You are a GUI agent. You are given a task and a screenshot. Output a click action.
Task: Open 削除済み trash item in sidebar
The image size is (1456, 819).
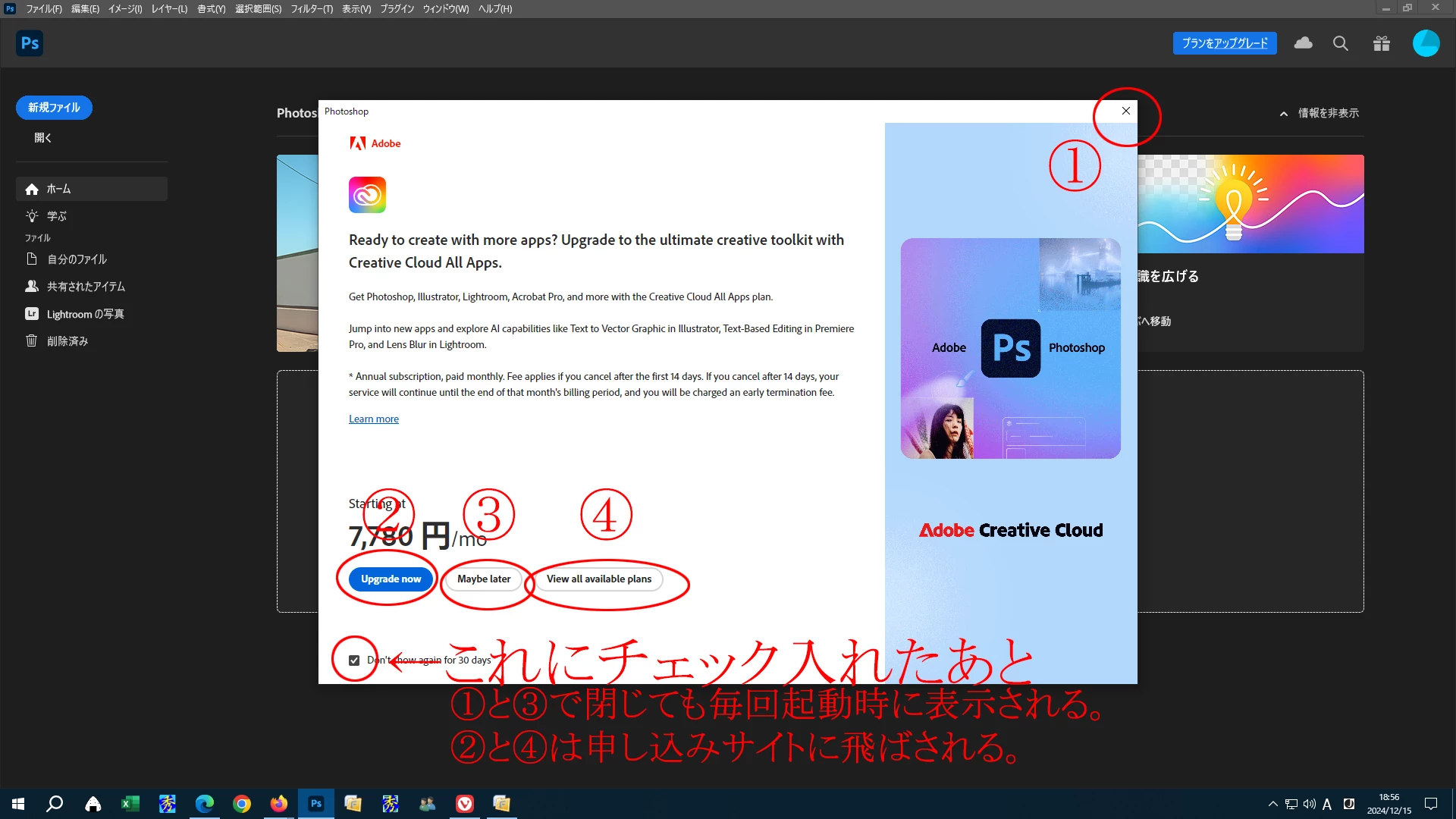pyautogui.click(x=67, y=341)
